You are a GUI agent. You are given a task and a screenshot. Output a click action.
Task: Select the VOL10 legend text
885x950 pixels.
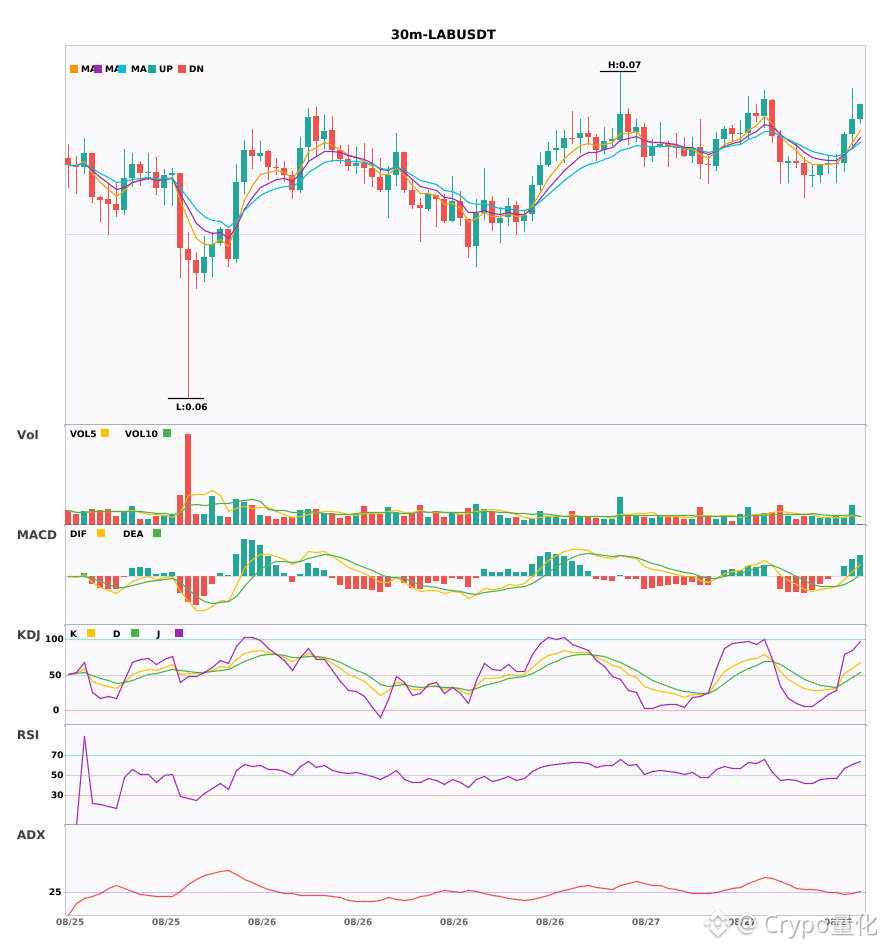click(x=141, y=434)
